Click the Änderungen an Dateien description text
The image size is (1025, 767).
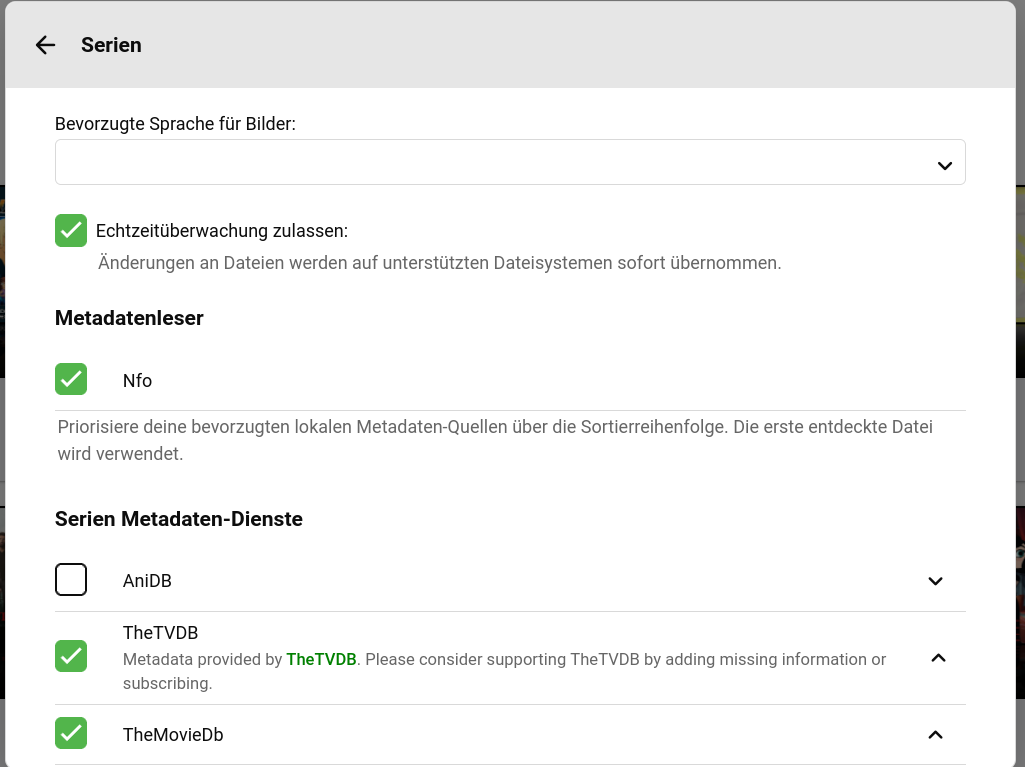coord(439,263)
